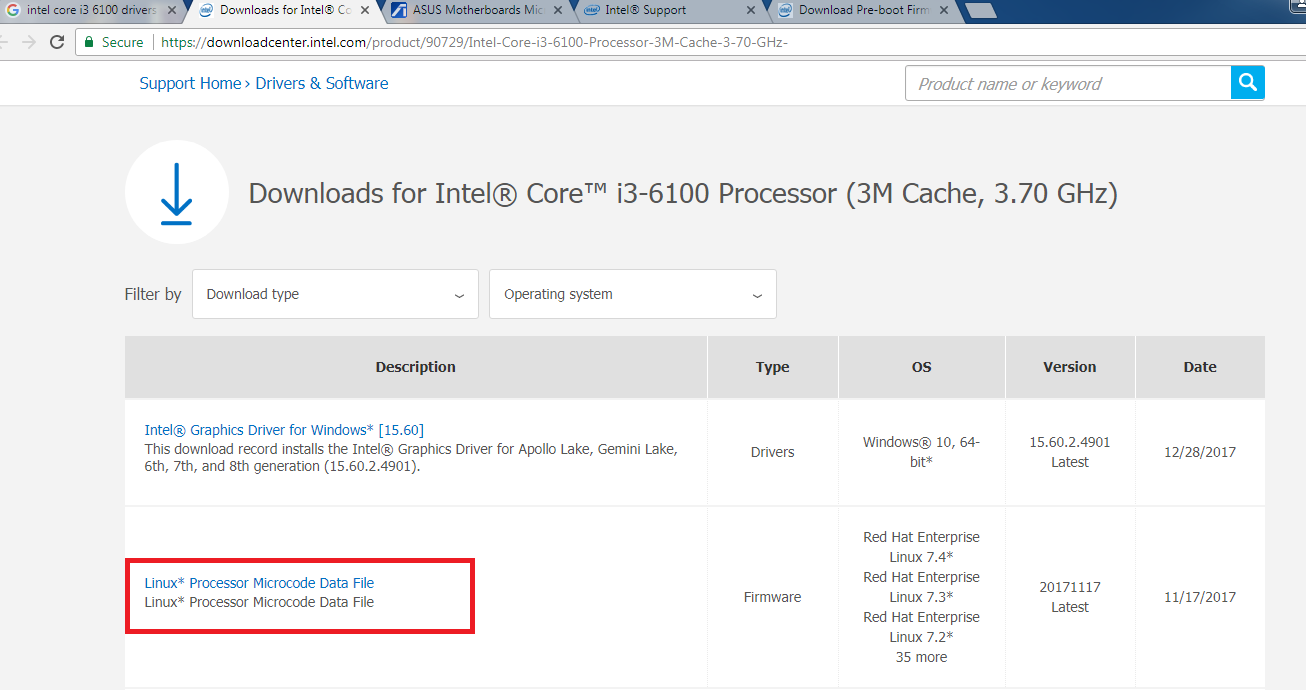The image size is (1306, 690).
Task: Click the Version column header
Action: [x=1070, y=367]
